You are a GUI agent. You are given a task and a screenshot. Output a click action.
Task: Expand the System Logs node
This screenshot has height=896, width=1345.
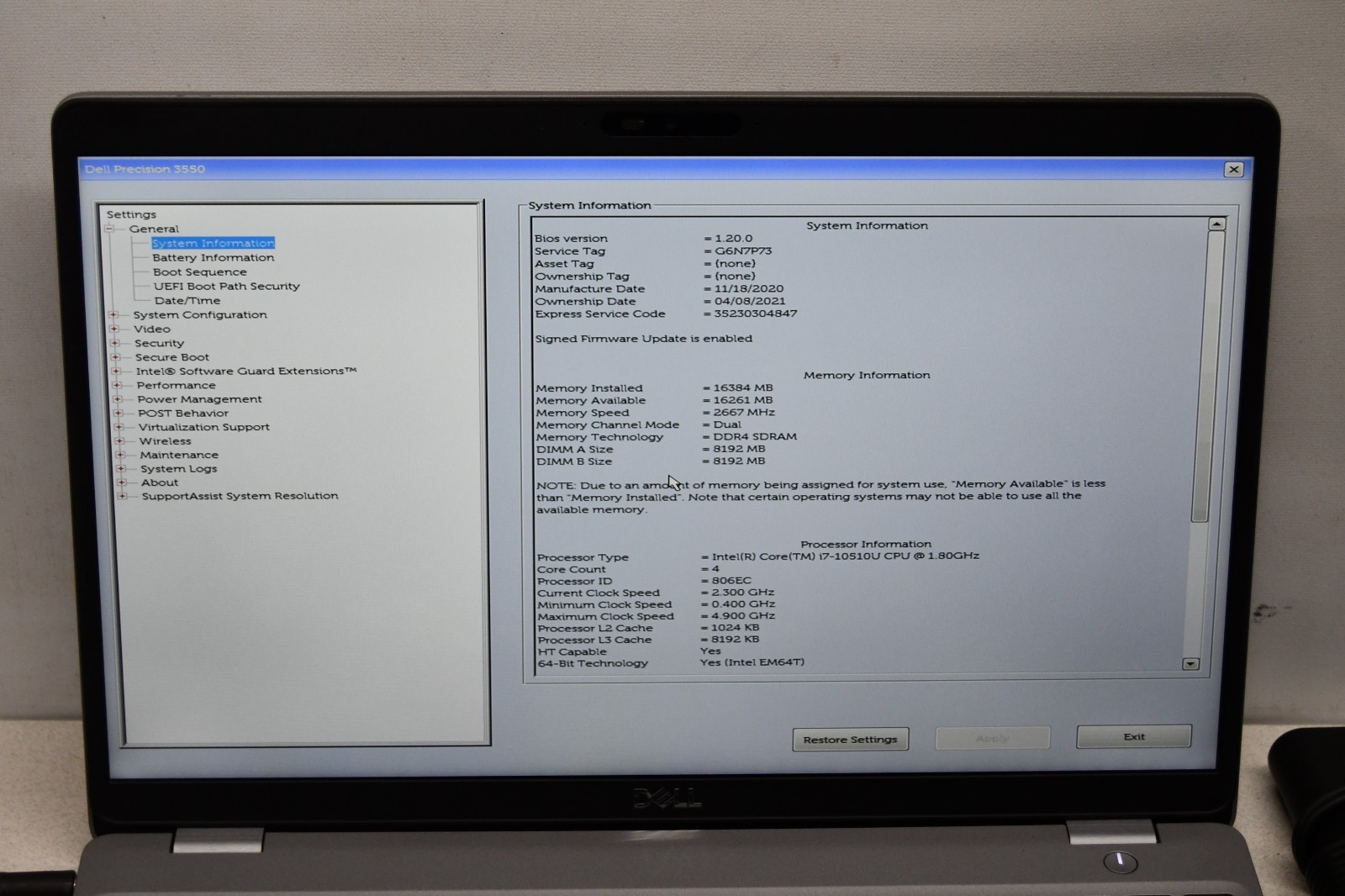(x=121, y=469)
